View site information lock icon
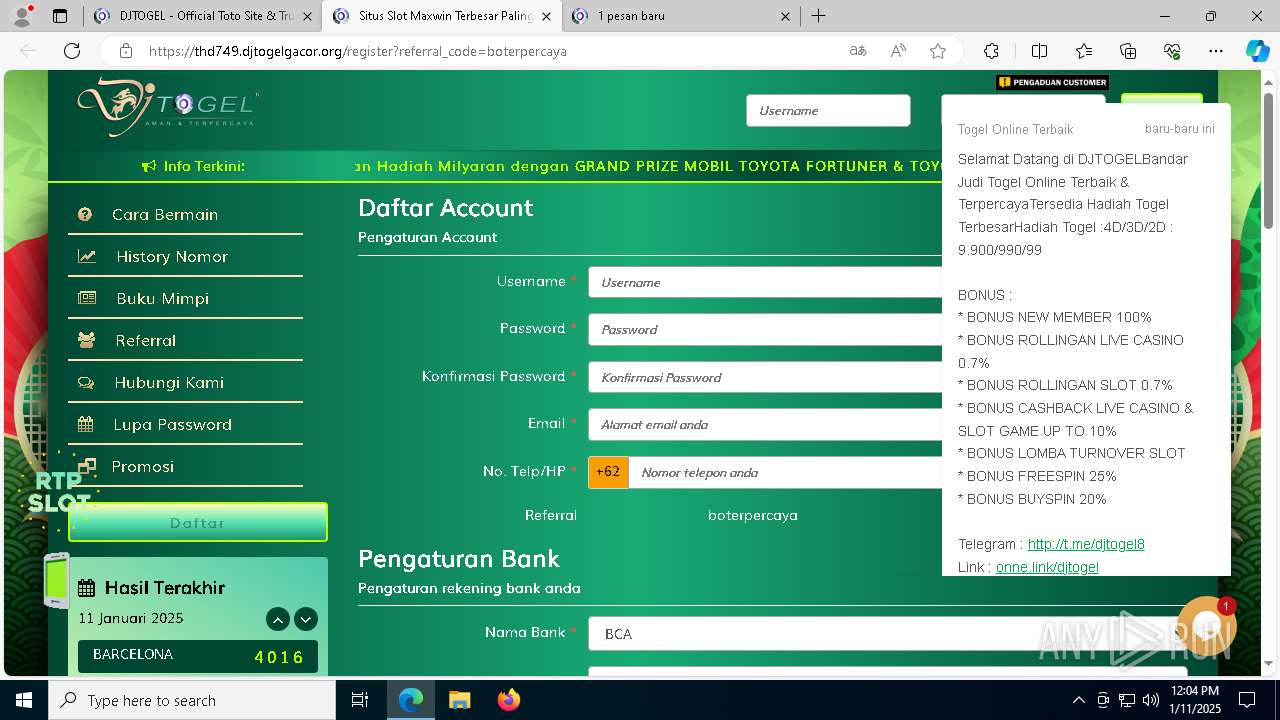The image size is (1280, 720). click(125, 51)
